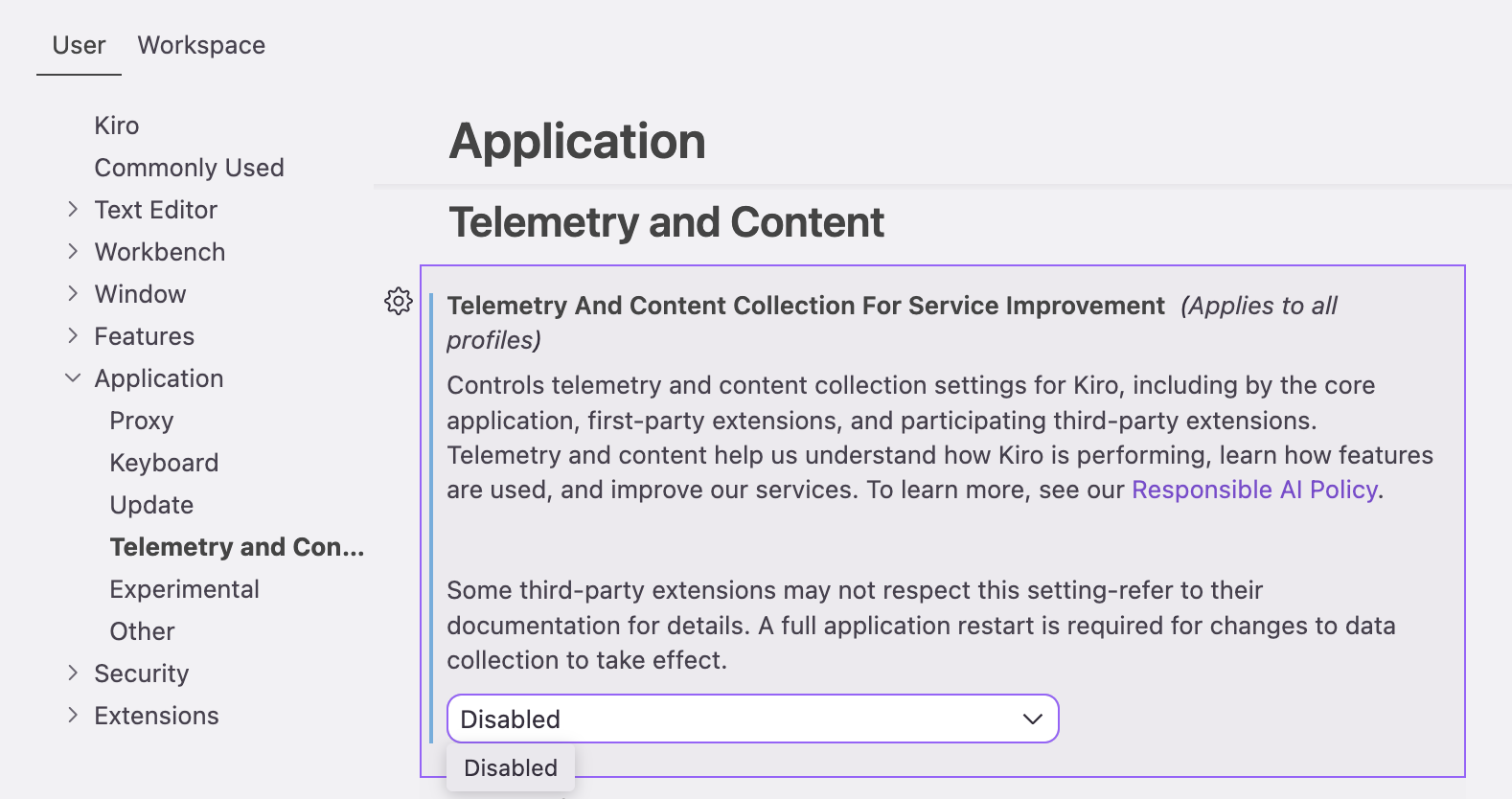Viewport: 1512px width, 799px height.
Task: Open the telemetry collection Disabled dropdown
Action: 752,719
